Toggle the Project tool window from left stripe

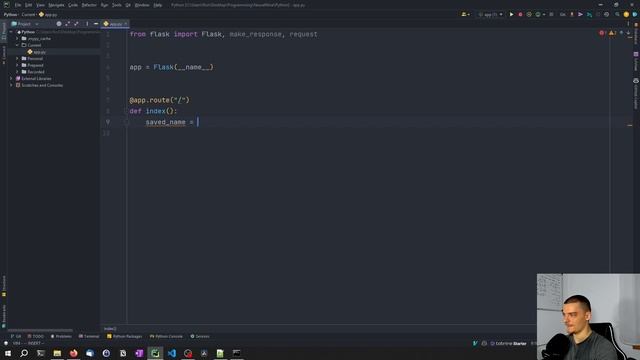point(4,31)
